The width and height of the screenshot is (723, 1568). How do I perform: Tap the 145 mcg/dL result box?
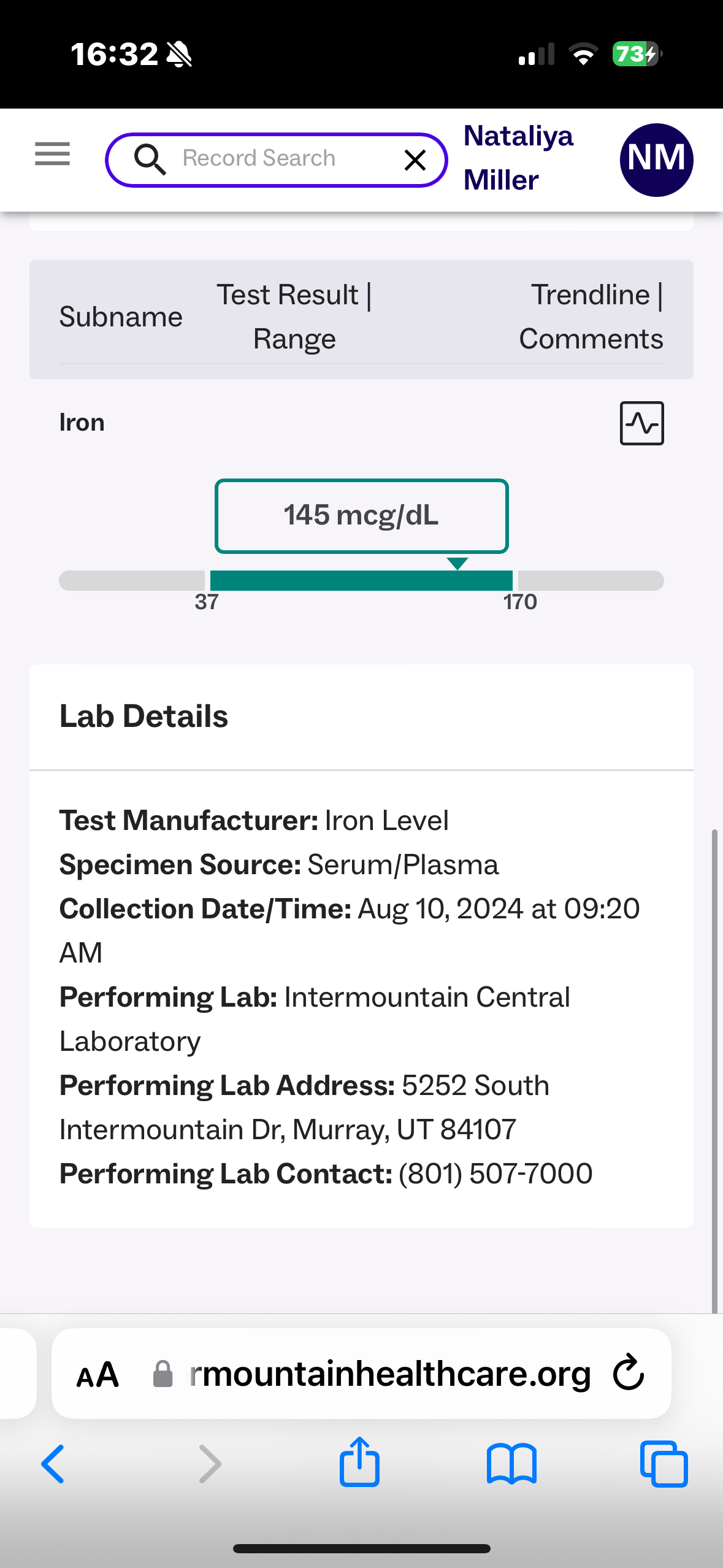[x=361, y=516]
